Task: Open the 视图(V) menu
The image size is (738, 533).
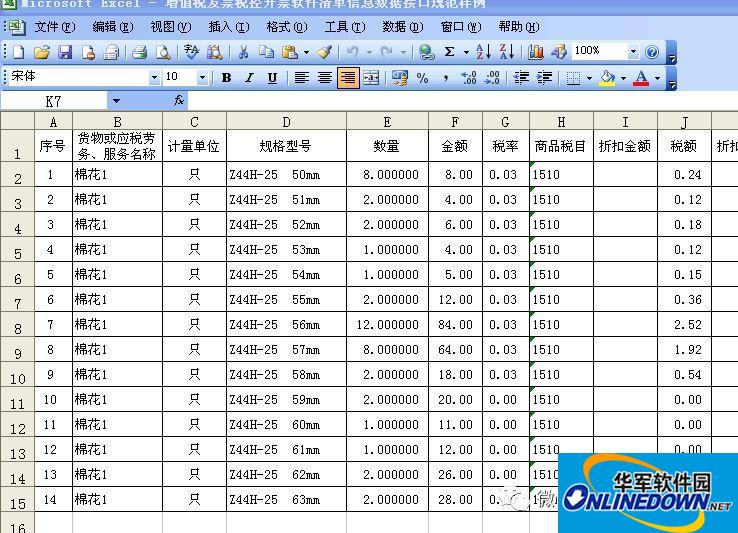Action: coord(171,27)
